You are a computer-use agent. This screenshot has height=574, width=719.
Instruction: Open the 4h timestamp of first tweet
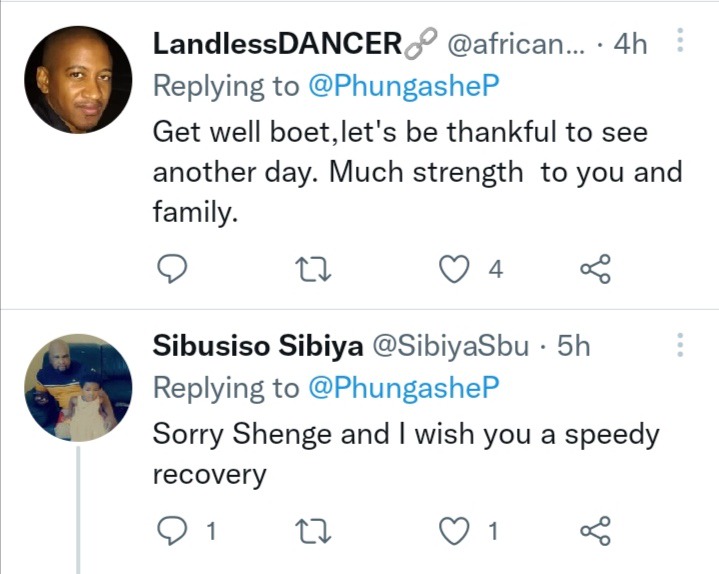pos(631,44)
